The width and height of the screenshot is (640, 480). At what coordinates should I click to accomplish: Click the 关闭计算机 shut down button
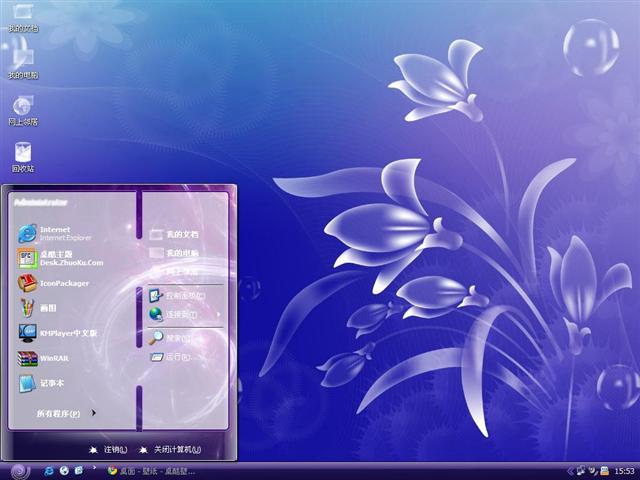170,449
